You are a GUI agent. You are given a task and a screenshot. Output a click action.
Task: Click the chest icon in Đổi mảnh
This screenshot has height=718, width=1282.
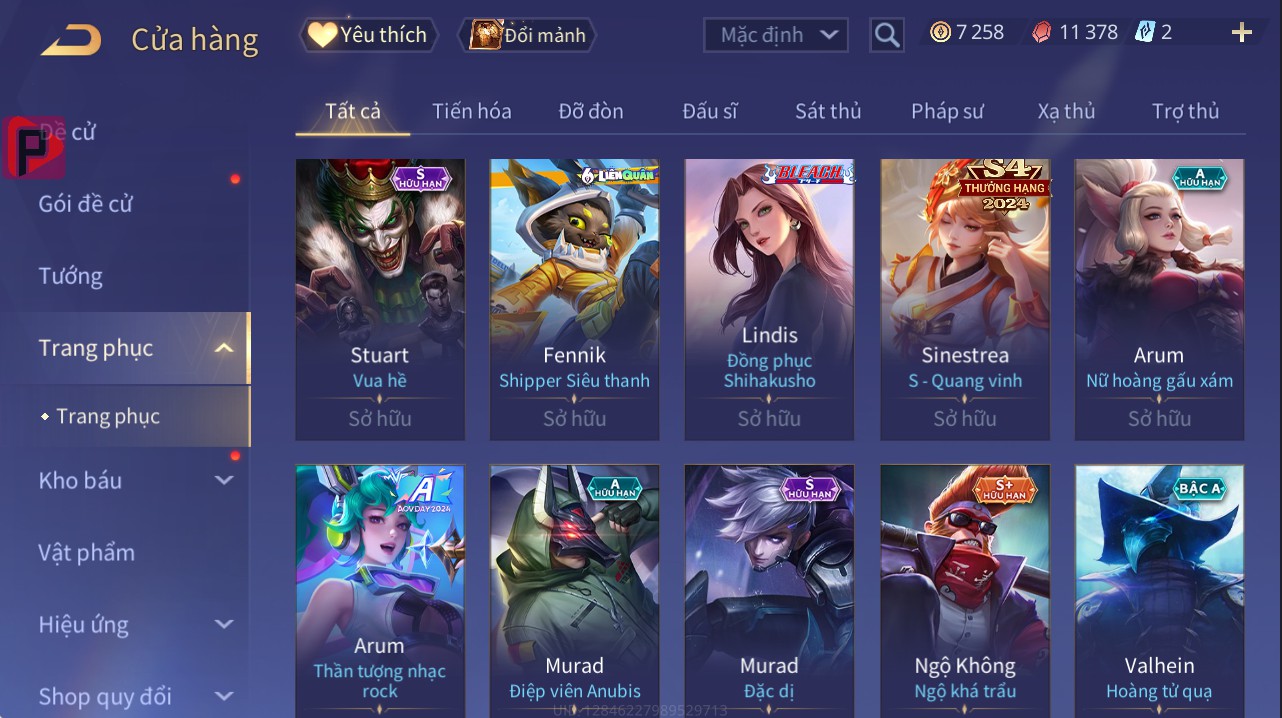click(x=485, y=35)
